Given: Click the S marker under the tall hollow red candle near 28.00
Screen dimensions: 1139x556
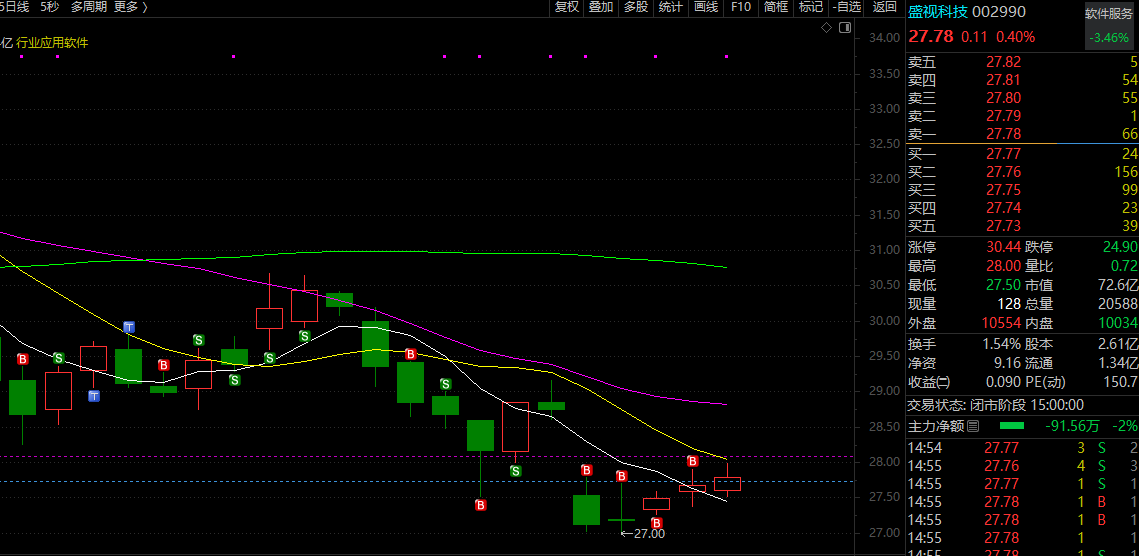Looking at the screenshot, I should pyautogui.click(x=515, y=471).
